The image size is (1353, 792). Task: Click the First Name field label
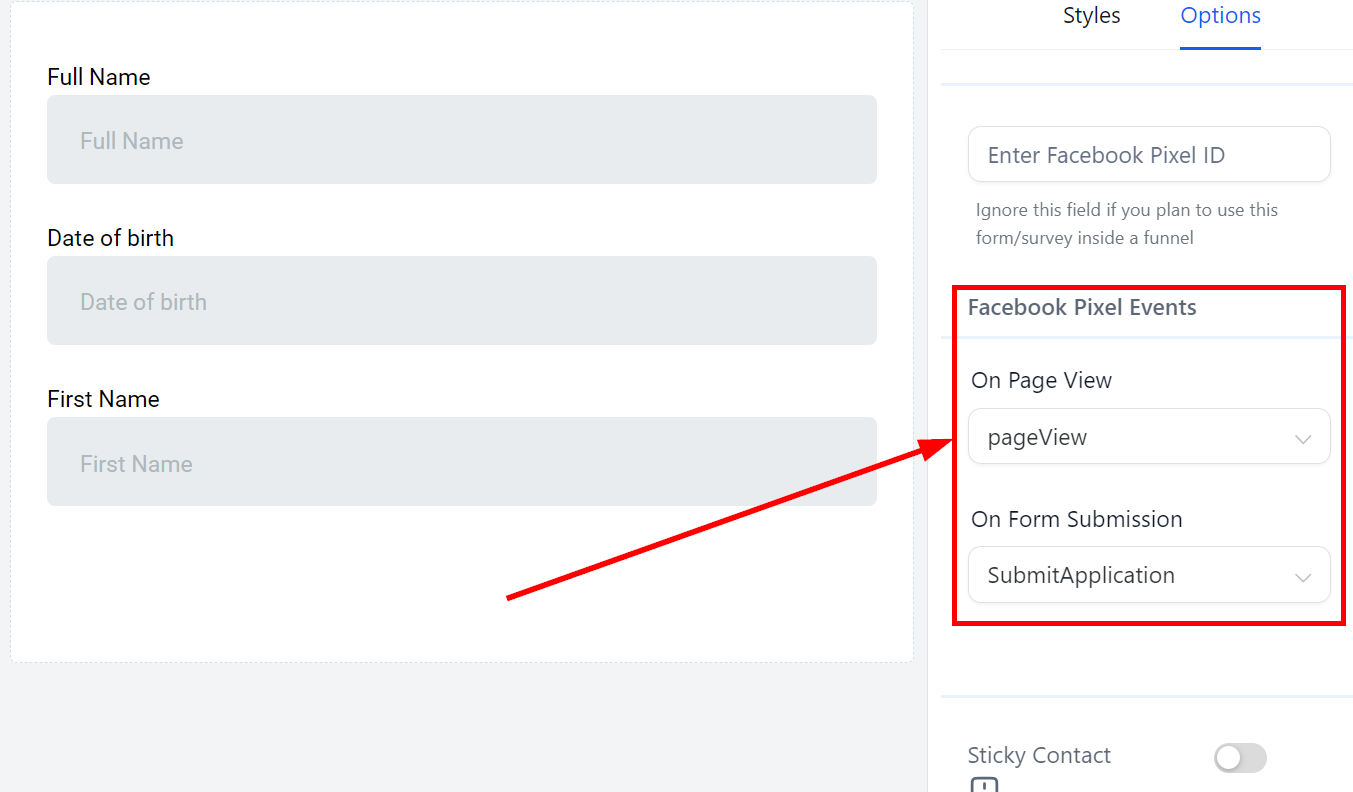pos(103,399)
